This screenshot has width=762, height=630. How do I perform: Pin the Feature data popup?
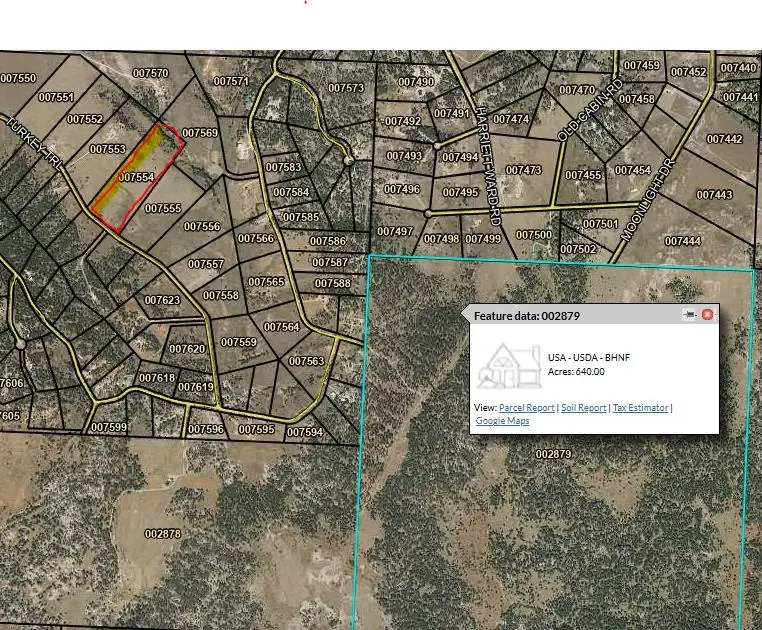pos(689,315)
